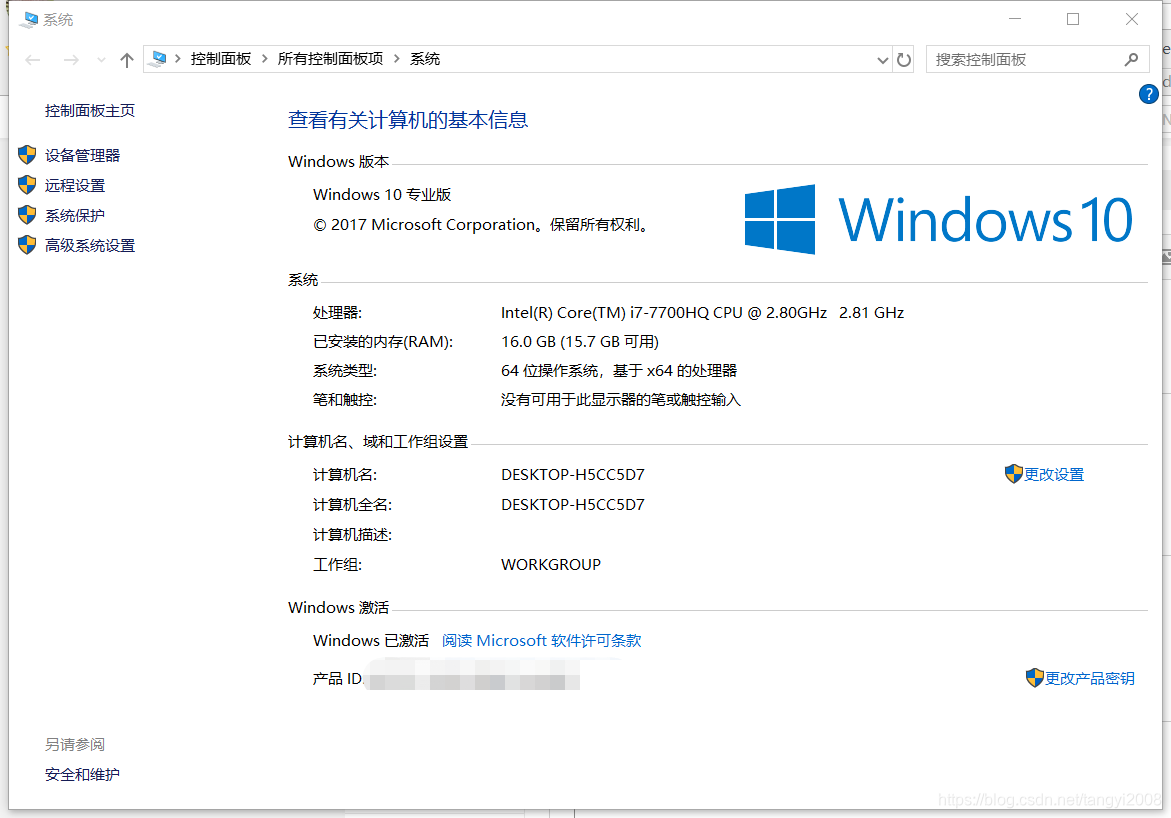Select 所有控制面板项 breadcrumb
Image resolution: width=1171 pixels, height=818 pixels.
tap(330, 59)
